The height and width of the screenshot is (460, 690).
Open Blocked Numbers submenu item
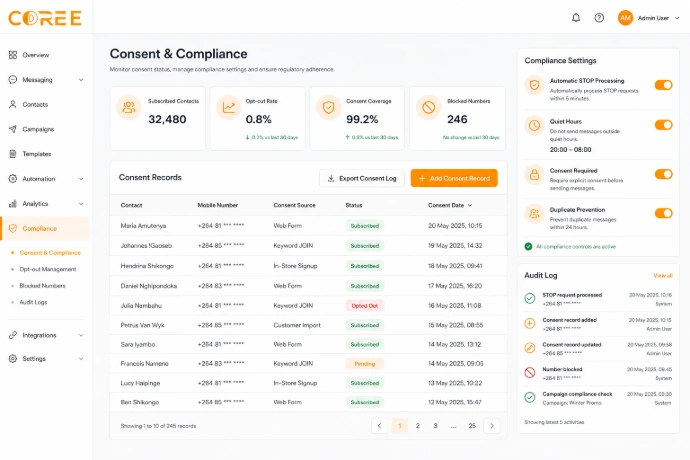tap(42, 286)
